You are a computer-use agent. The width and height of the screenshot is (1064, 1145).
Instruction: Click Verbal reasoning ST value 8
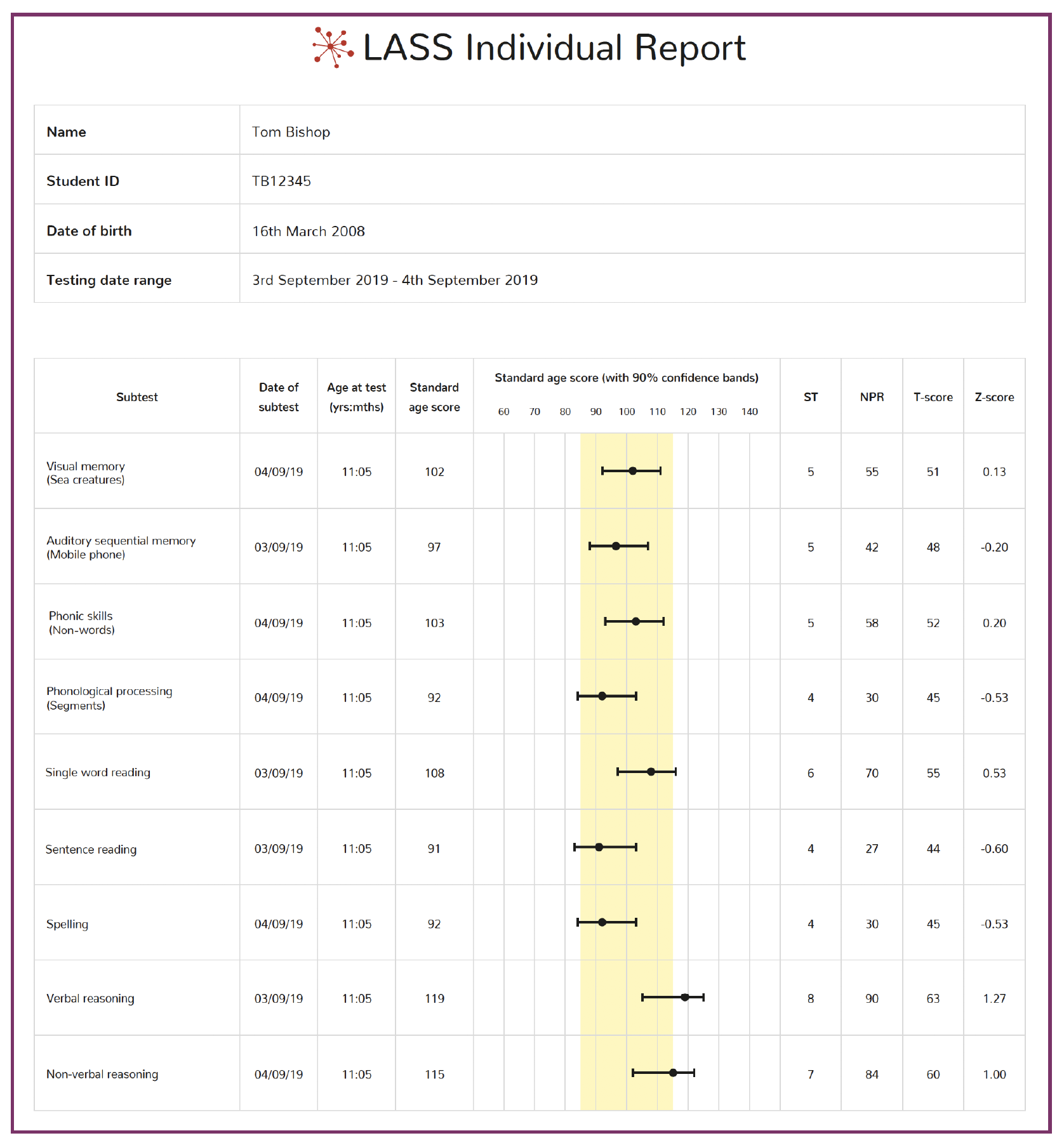(x=811, y=998)
